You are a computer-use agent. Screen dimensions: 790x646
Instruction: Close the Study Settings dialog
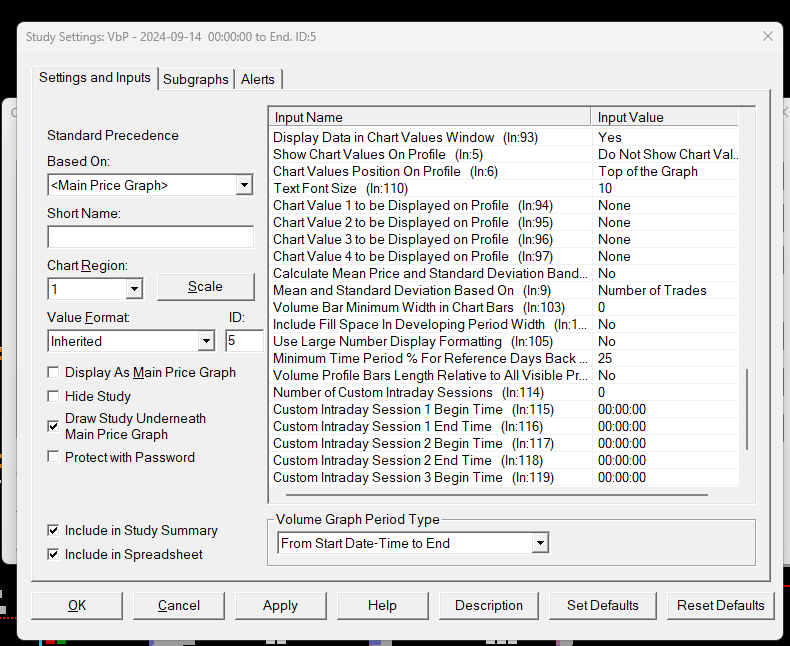point(767,36)
